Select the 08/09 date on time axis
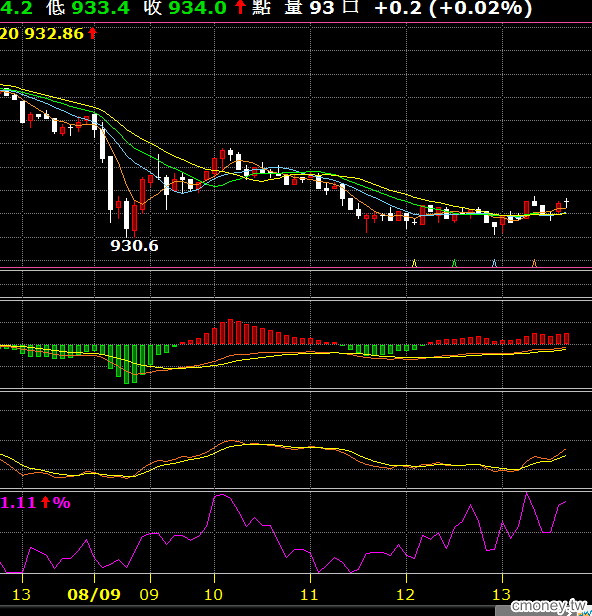The height and width of the screenshot is (616, 592). [94, 594]
